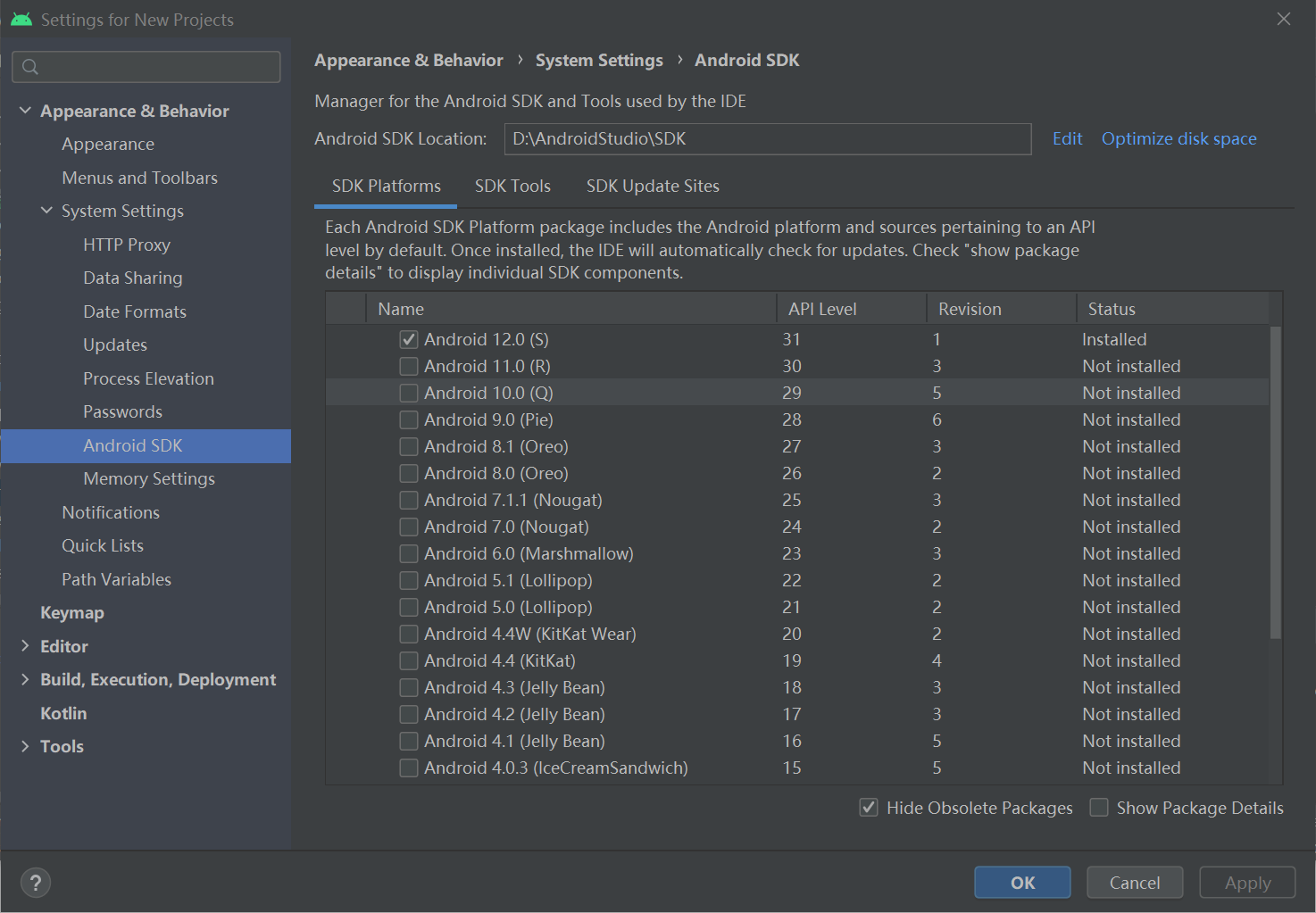The image size is (1316, 913).
Task: Open Path Variables settings
Action: (x=116, y=579)
